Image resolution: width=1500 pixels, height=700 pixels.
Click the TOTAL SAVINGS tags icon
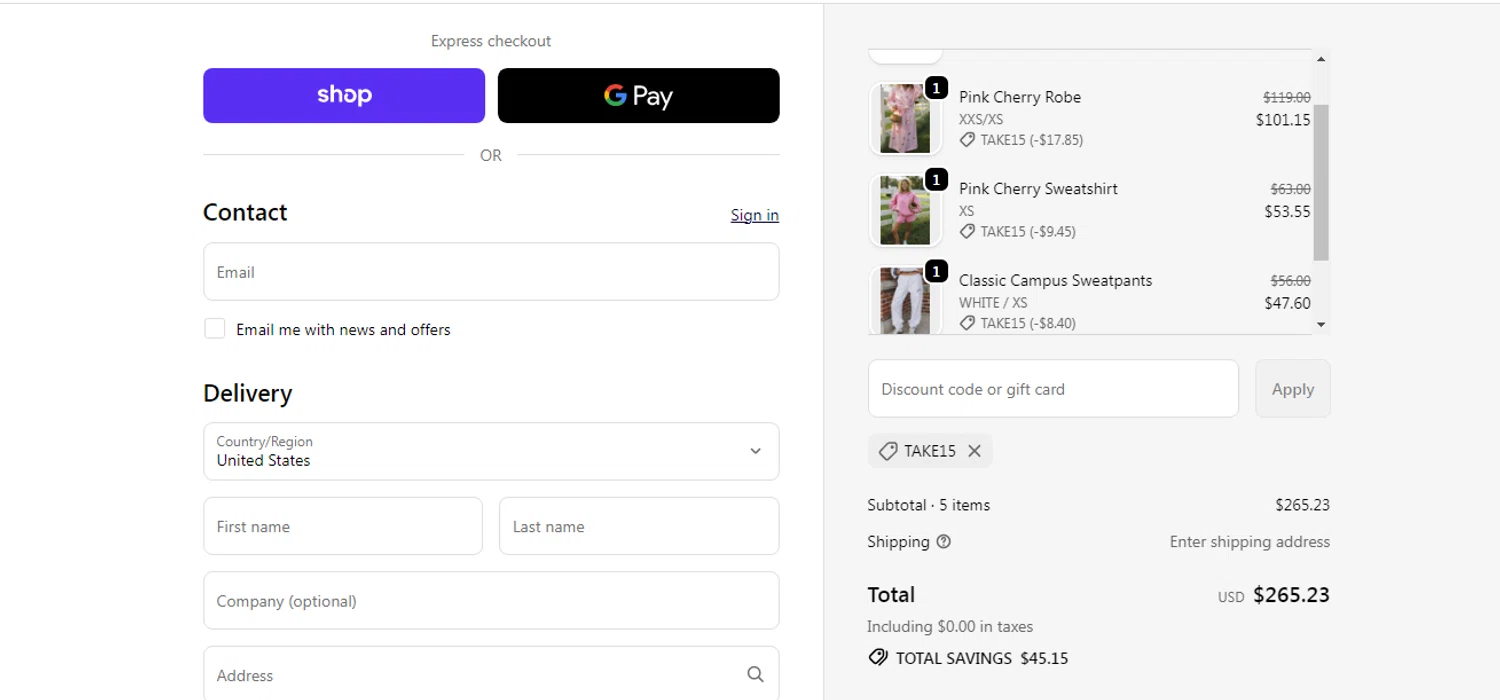(878, 658)
